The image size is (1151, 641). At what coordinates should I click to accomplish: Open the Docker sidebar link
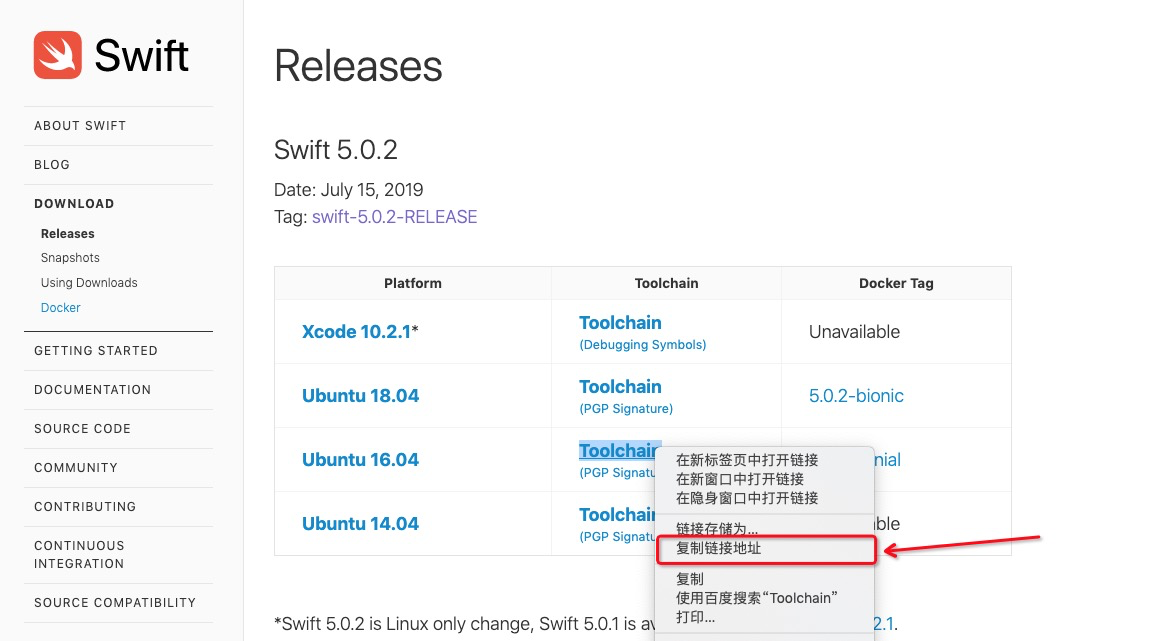click(60, 308)
